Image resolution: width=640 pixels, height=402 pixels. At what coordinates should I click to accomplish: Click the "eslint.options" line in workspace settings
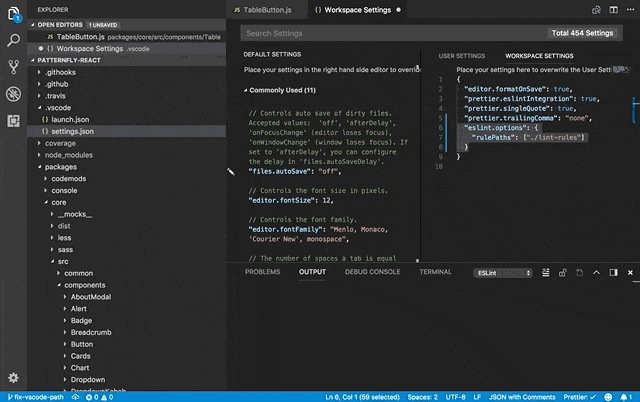point(501,128)
